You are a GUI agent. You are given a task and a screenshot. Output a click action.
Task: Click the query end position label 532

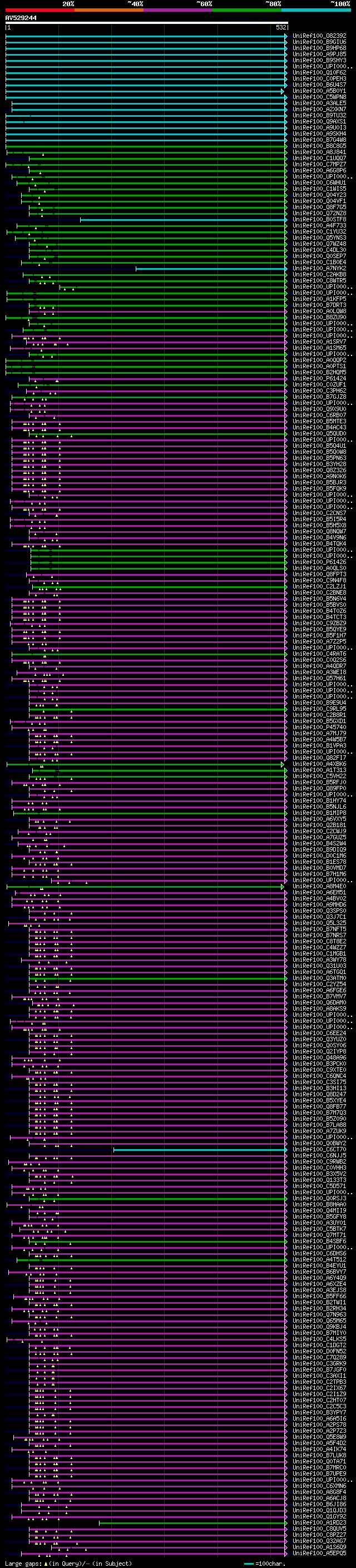click(x=280, y=27)
